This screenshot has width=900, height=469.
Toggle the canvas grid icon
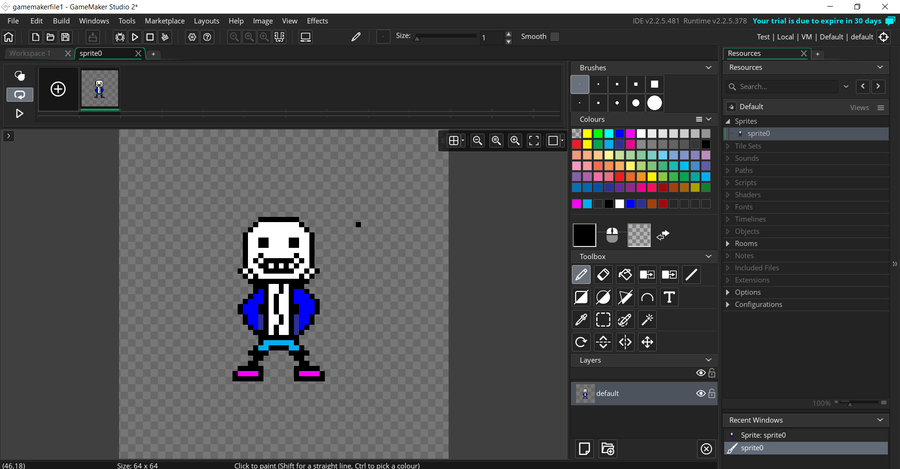click(453, 141)
